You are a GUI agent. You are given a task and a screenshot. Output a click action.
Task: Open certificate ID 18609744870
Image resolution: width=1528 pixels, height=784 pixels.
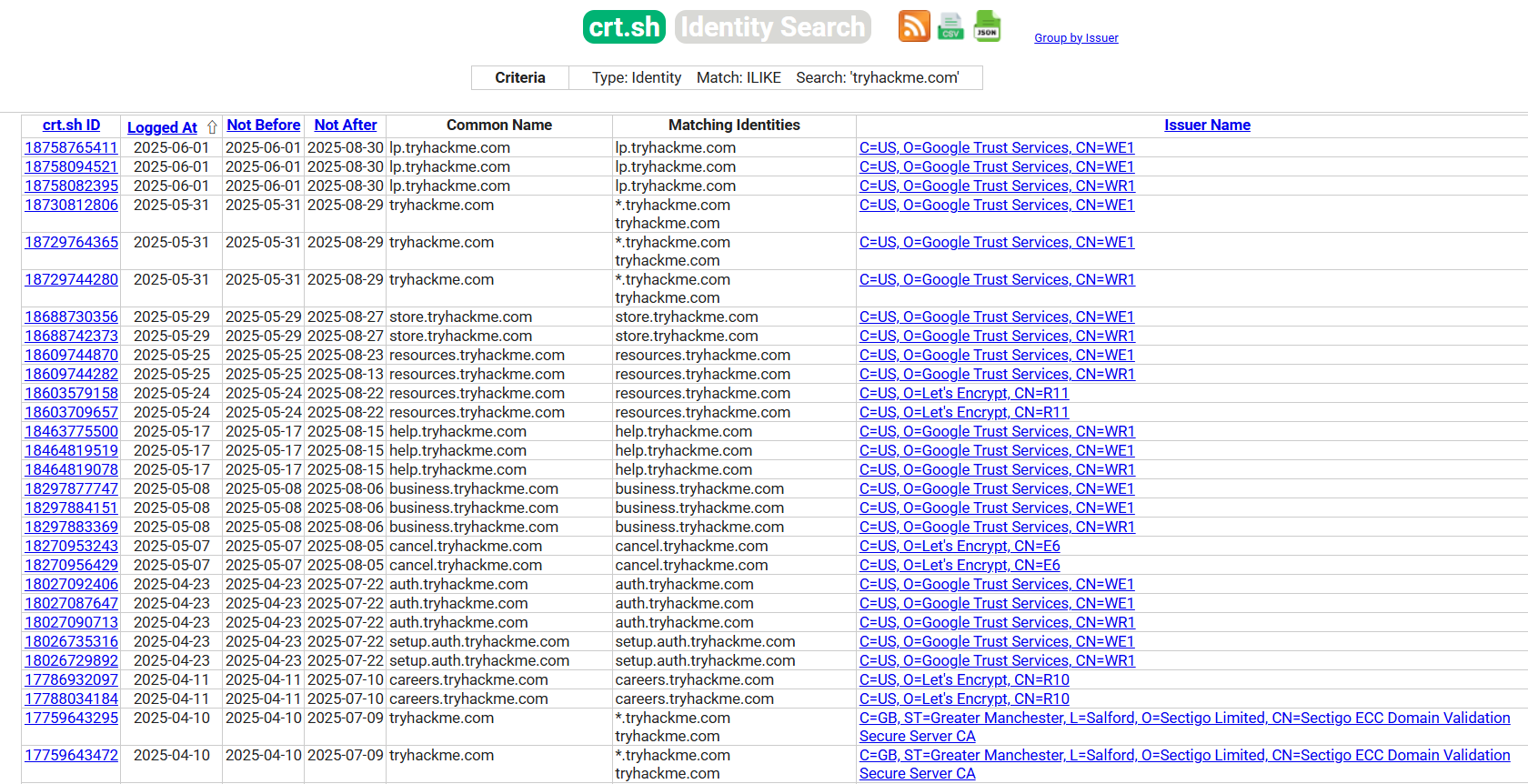[71, 355]
